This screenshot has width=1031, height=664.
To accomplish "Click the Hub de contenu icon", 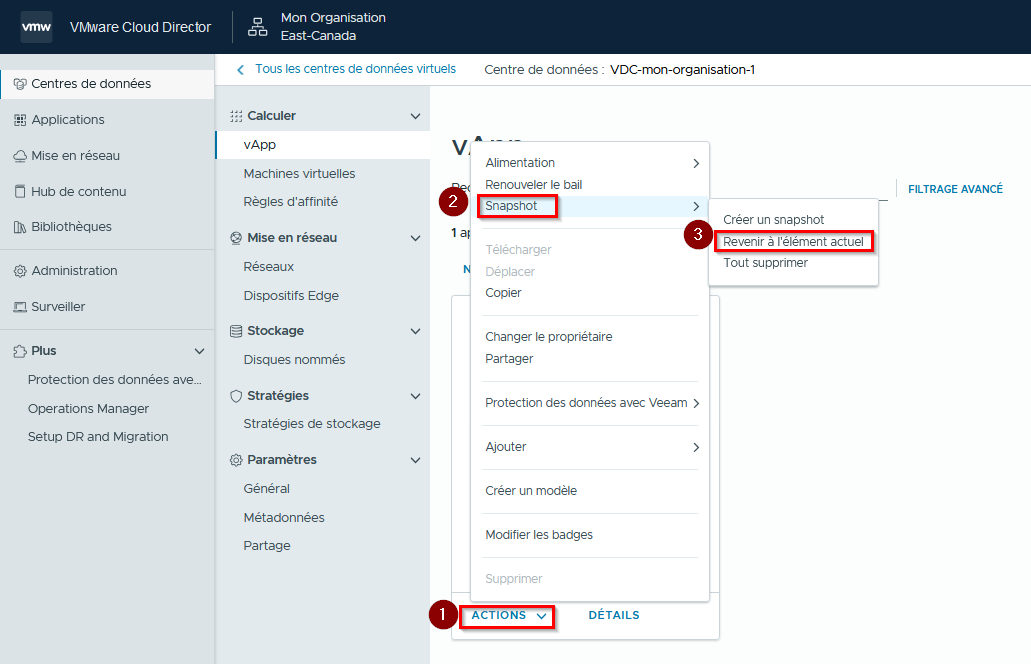I will coord(20,191).
